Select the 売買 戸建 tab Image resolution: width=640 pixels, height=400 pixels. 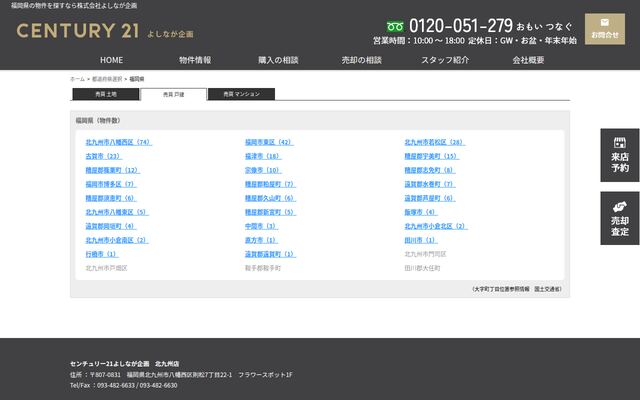coord(173,94)
